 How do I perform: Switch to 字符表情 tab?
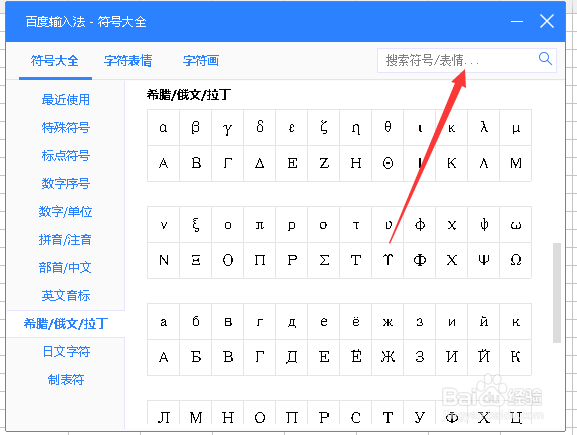click(128, 61)
